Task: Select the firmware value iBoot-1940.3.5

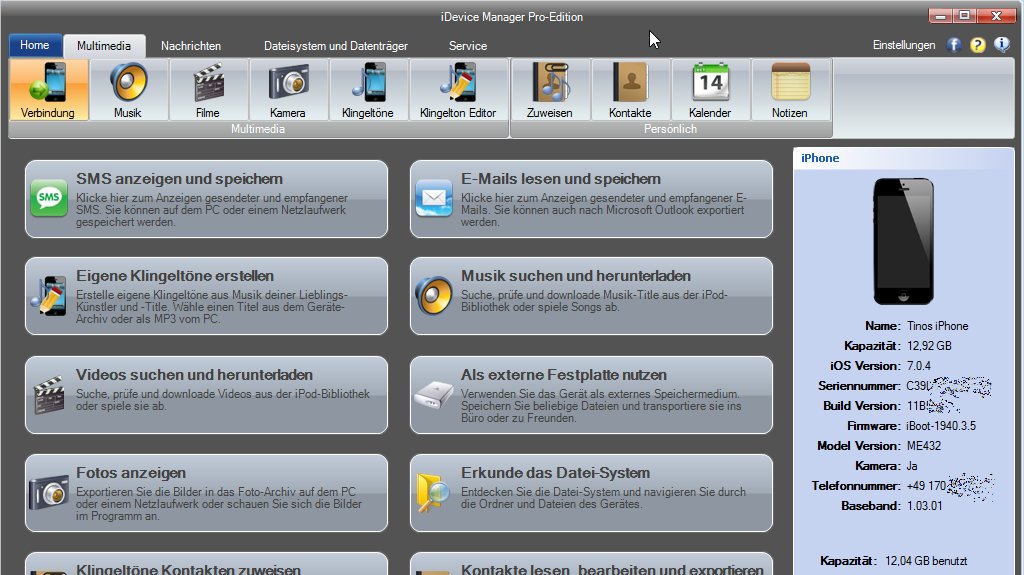Action: point(941,426)
